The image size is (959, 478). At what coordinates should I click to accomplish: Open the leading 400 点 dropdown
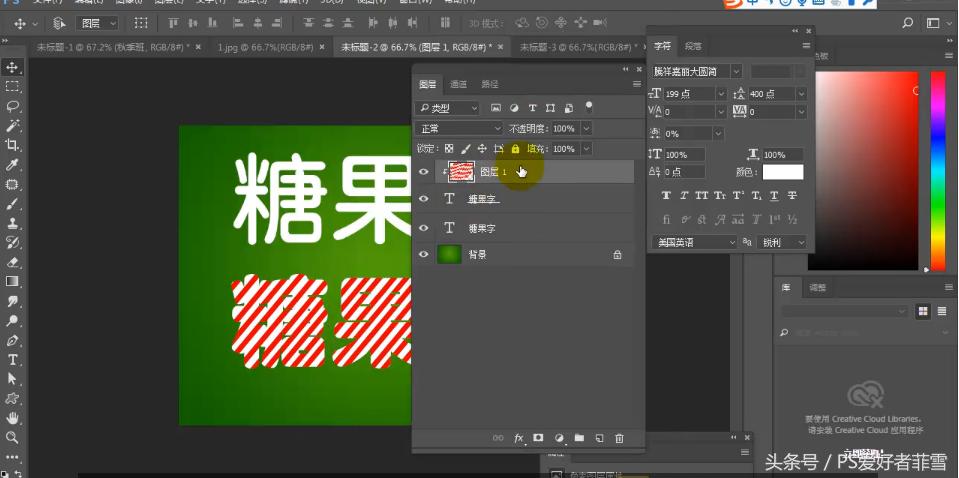tap(801, 94)
